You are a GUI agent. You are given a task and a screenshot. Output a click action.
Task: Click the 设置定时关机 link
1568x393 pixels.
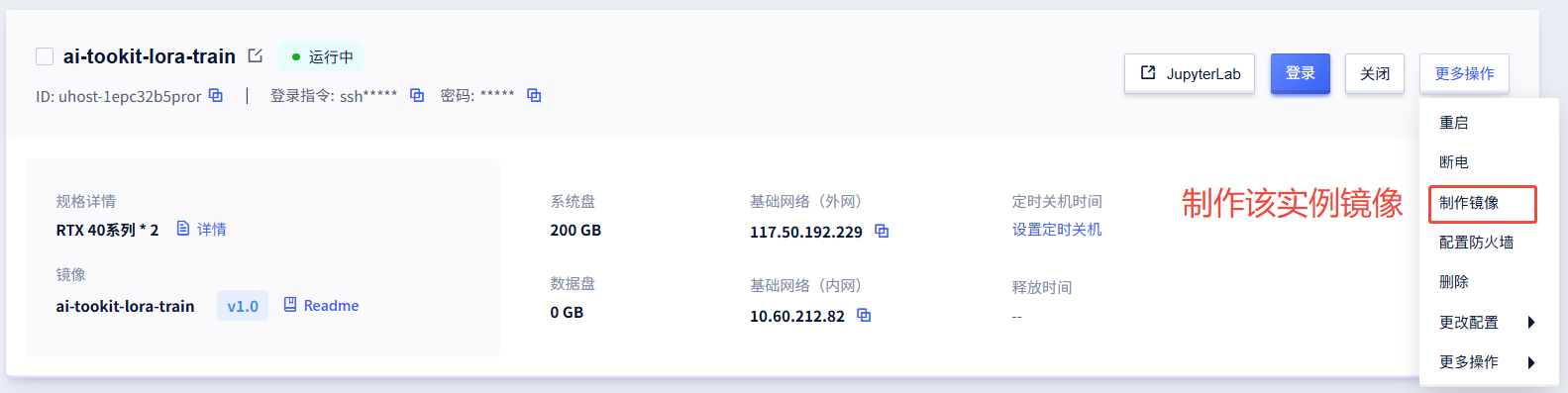point(1057,230)
